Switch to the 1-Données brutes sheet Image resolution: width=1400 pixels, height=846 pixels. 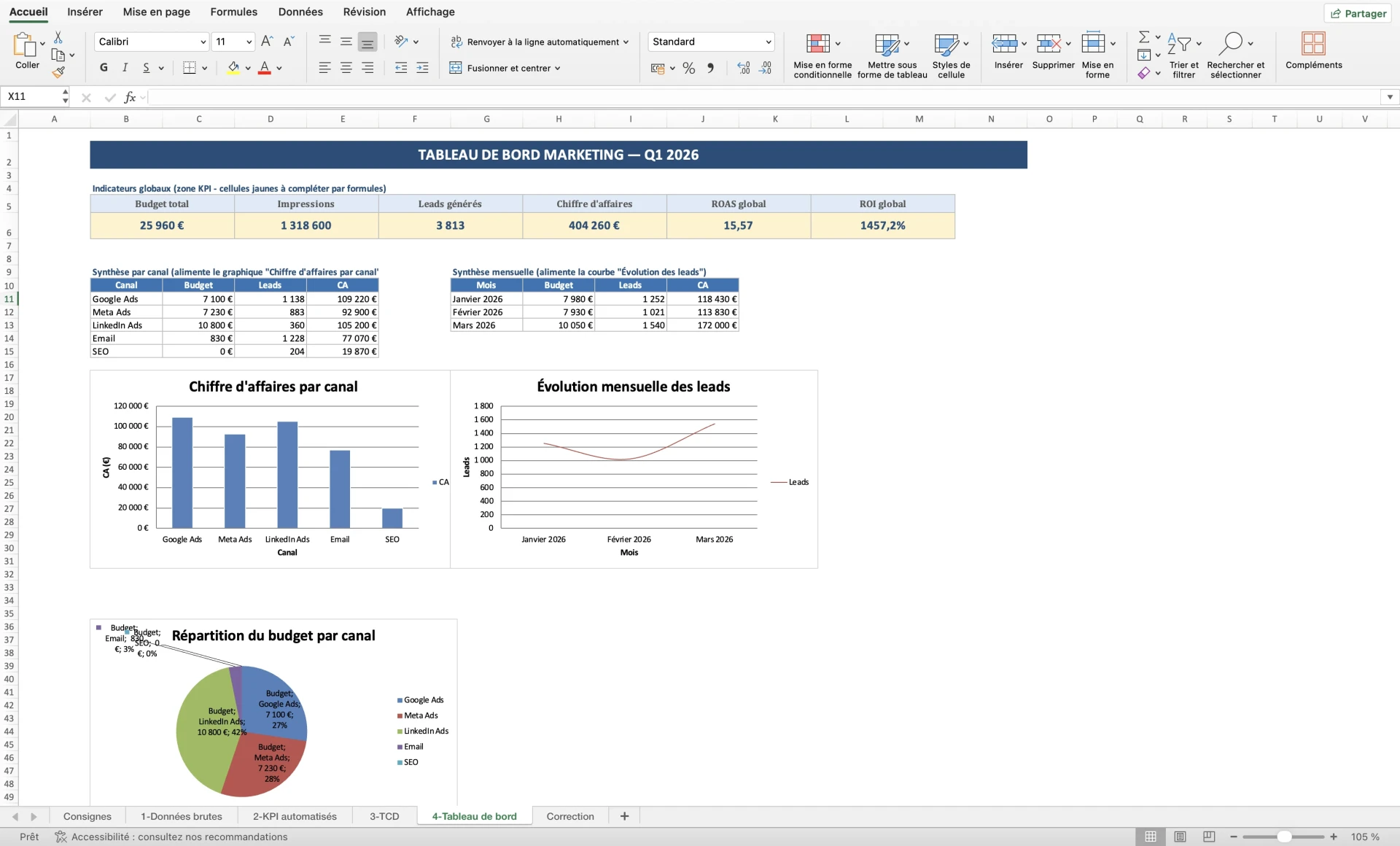click(x=182, y=816)
